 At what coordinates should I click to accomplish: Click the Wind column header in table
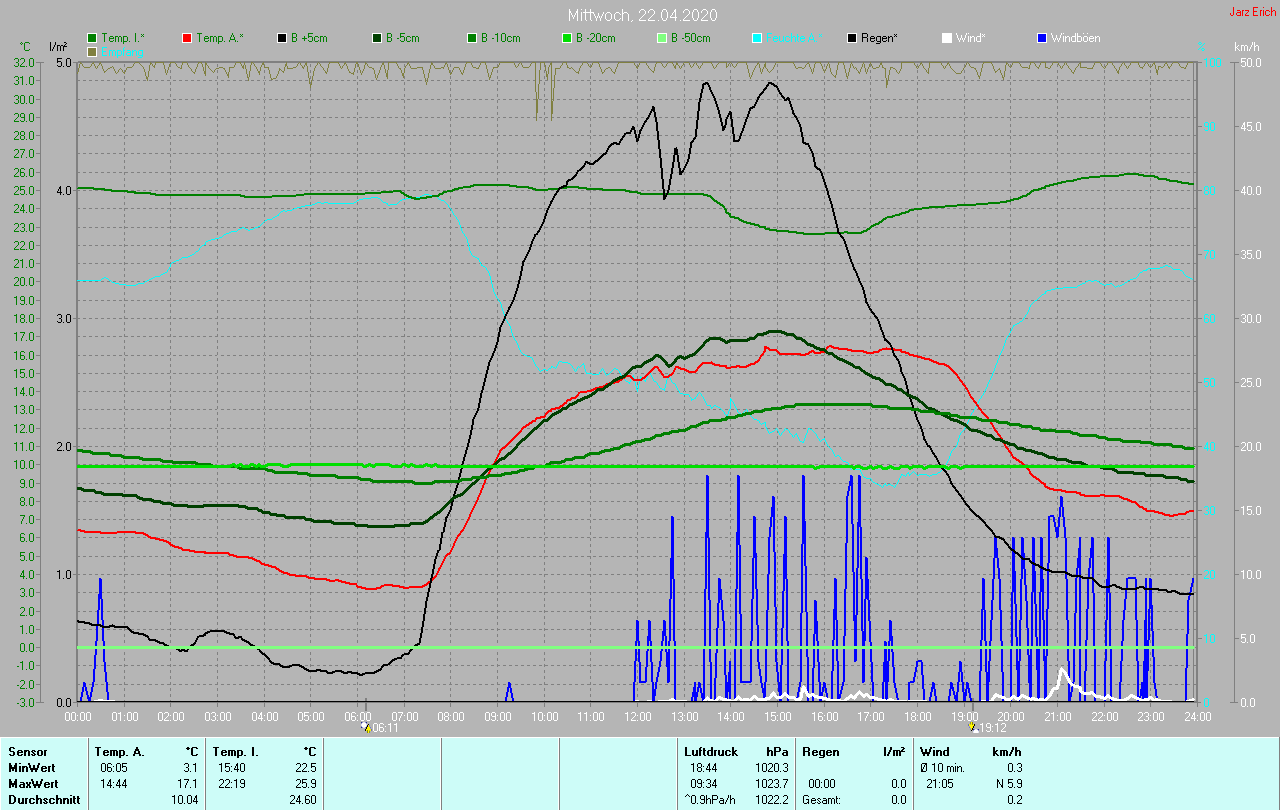934,751
